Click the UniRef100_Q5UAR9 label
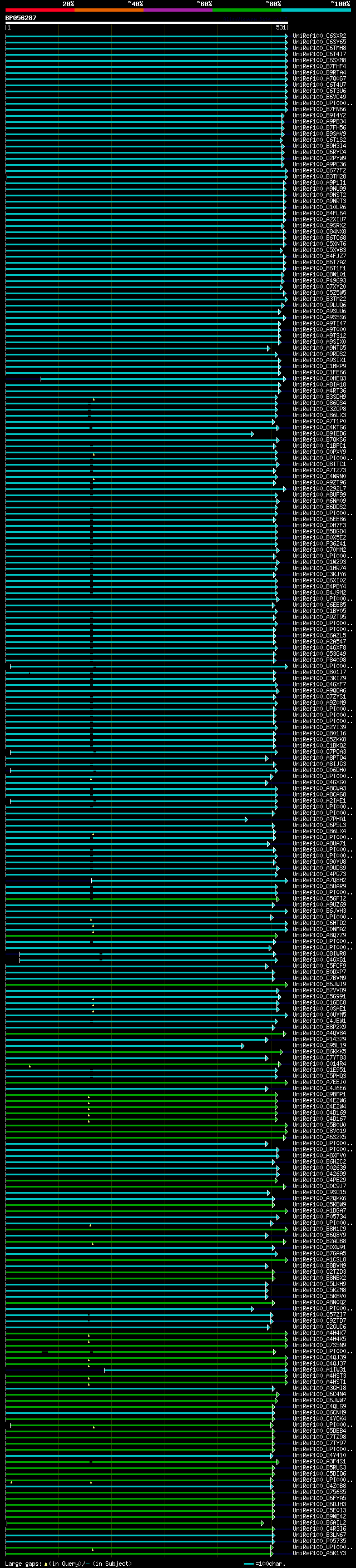Screen dimensions: 356x1568 click(x=319, y=886)
